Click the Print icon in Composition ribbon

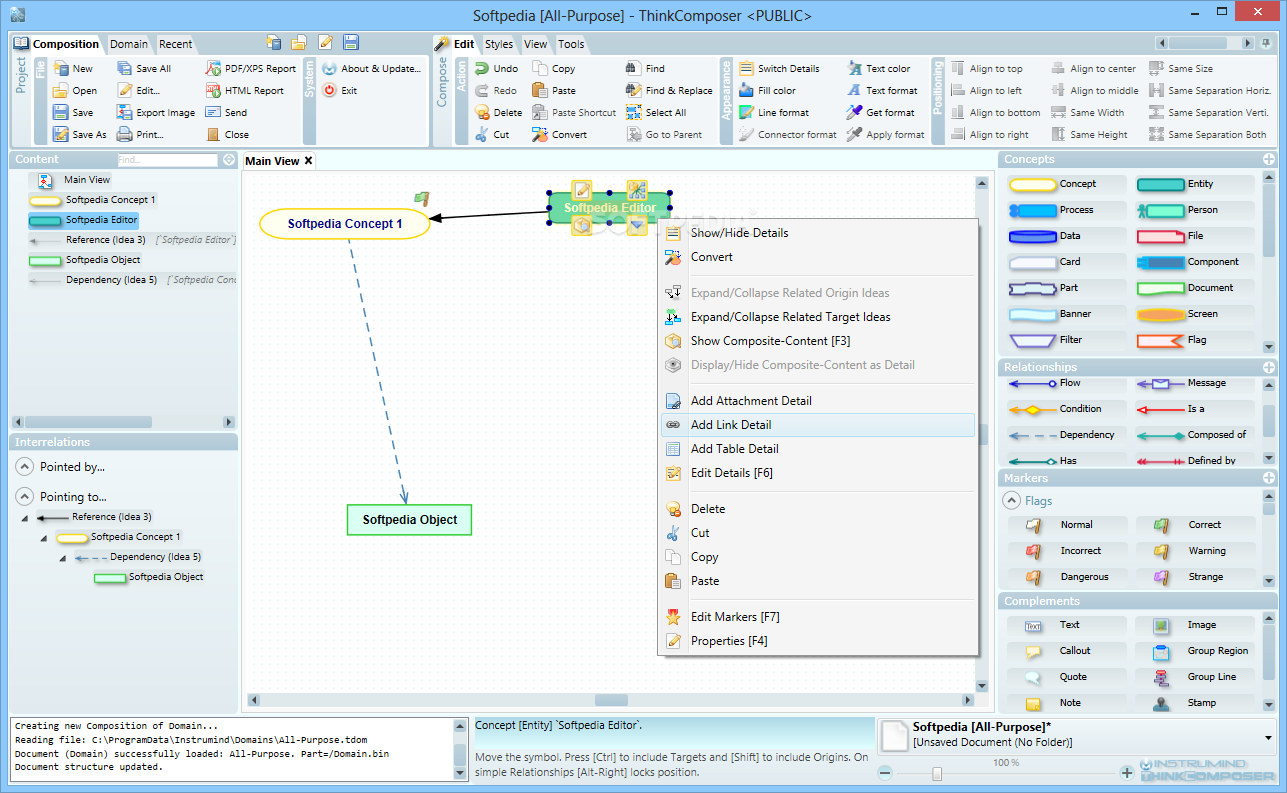(x=125, y=135)
